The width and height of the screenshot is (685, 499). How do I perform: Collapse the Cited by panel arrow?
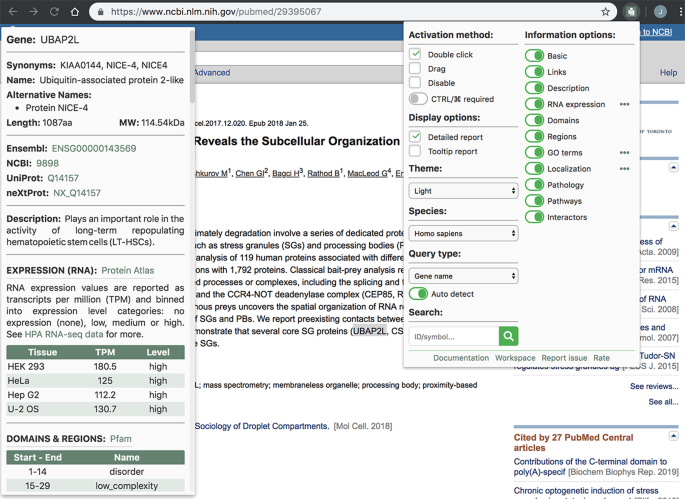click(x=673, y=436)
